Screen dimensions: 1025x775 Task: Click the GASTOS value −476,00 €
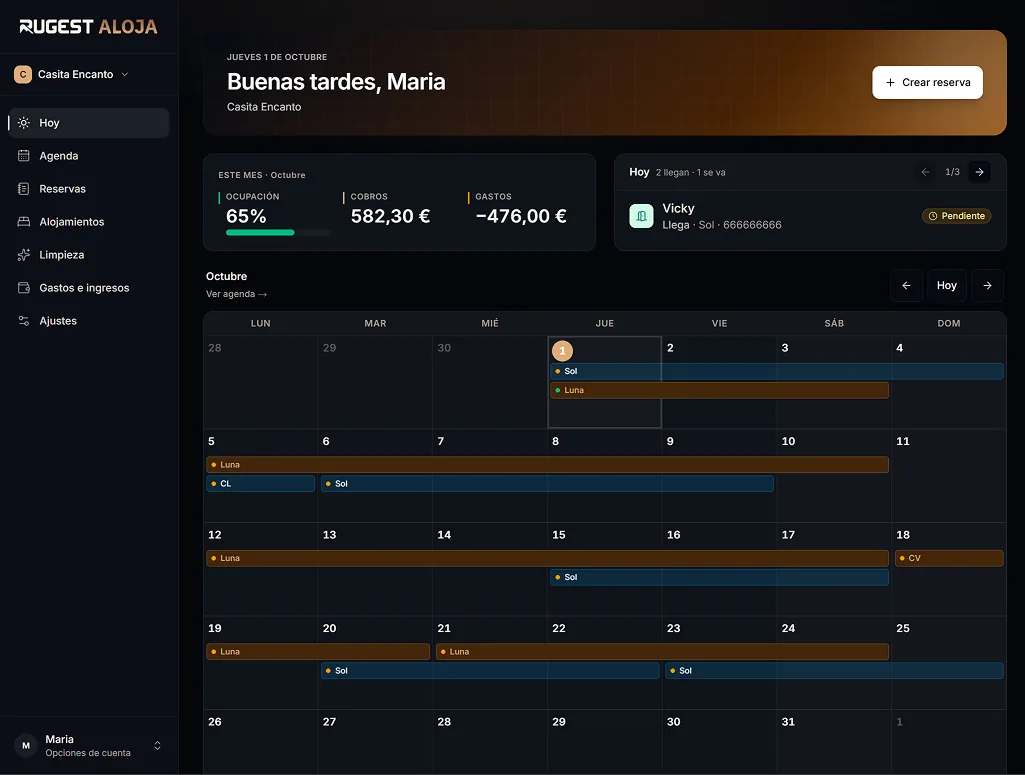pos(521,216)
